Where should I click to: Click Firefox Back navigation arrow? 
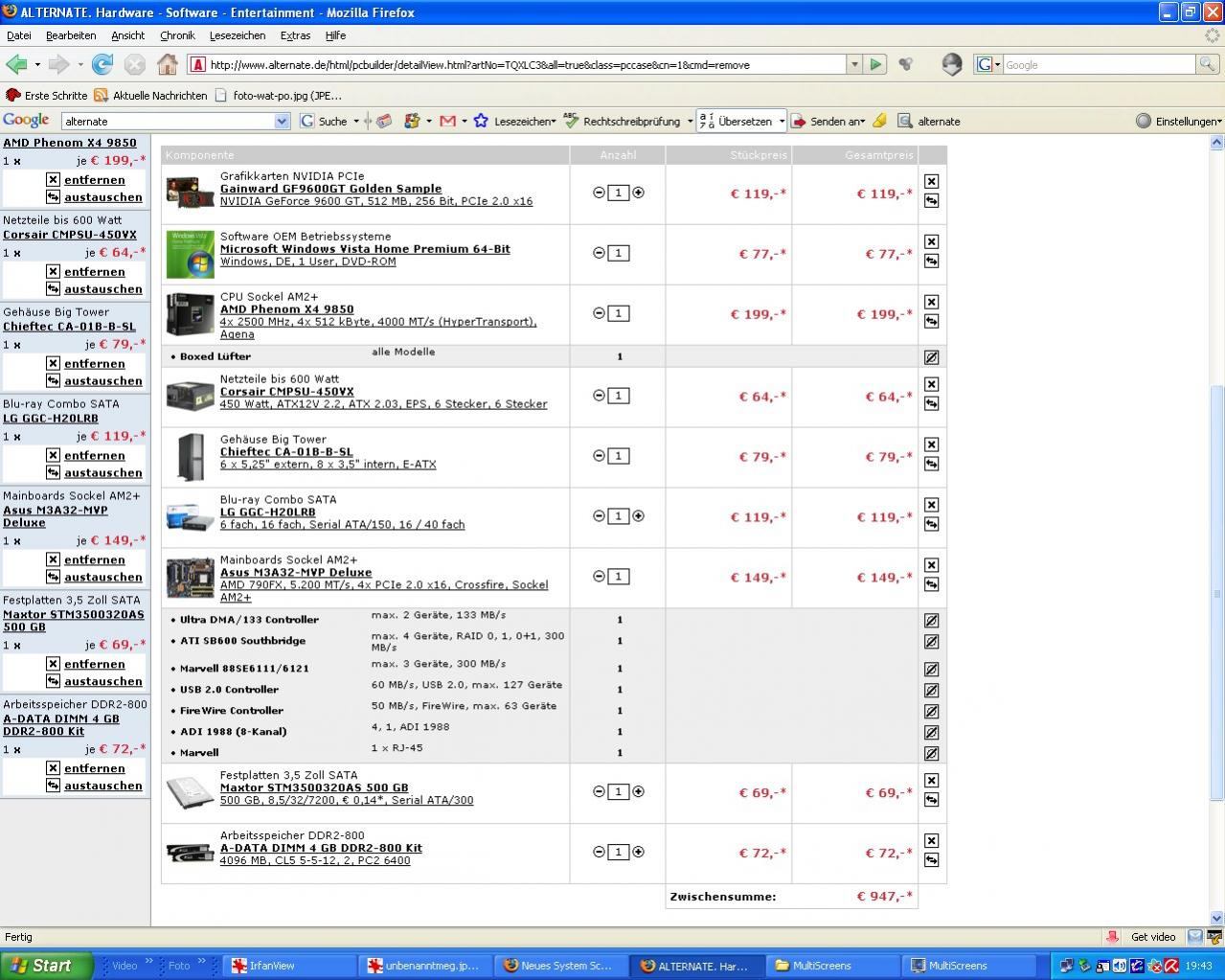pos(16,64)
